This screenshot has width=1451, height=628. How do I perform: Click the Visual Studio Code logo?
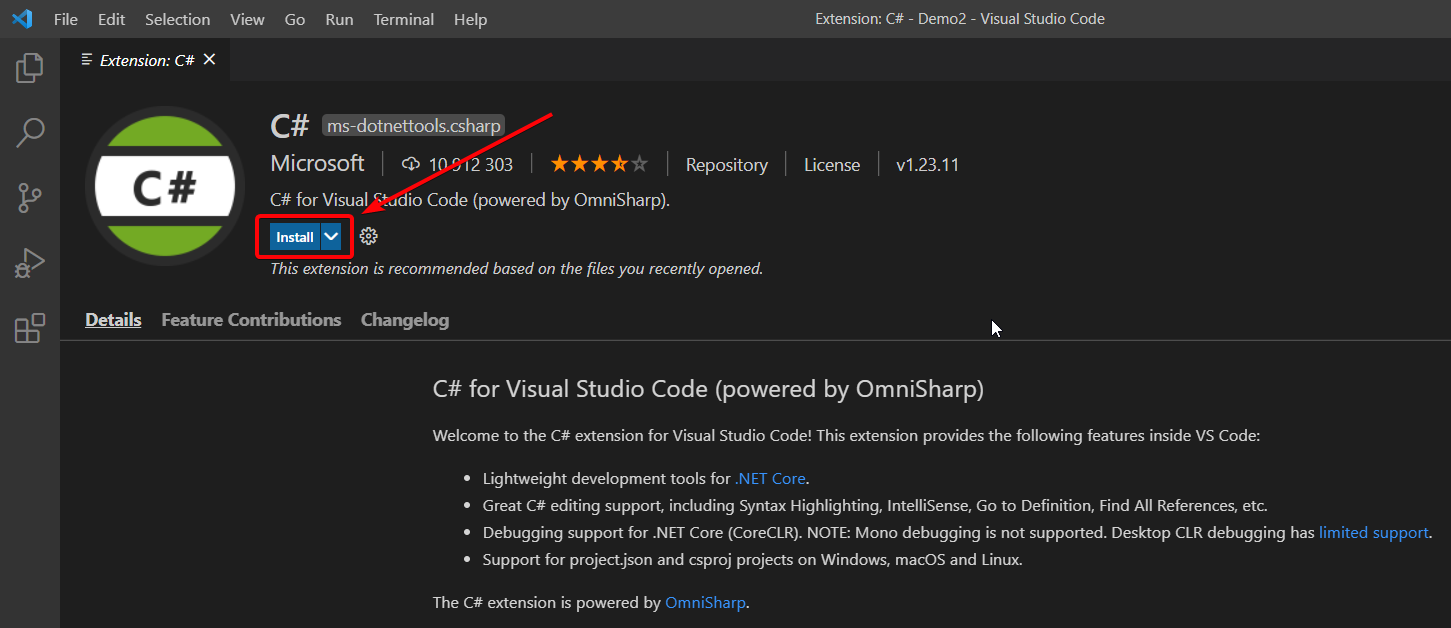coord(21,18)
